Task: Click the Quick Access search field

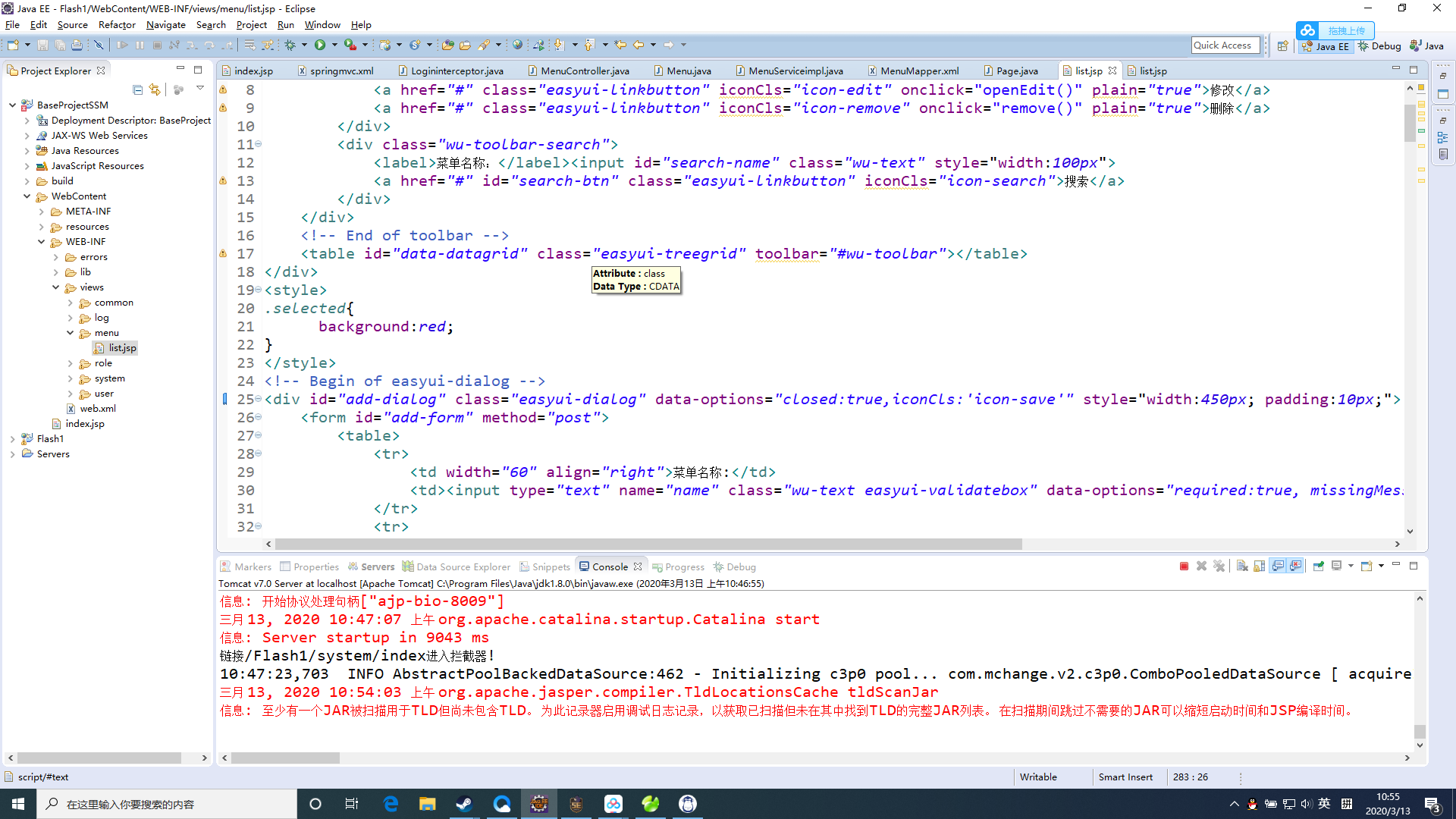Action: pos(1225,45)
